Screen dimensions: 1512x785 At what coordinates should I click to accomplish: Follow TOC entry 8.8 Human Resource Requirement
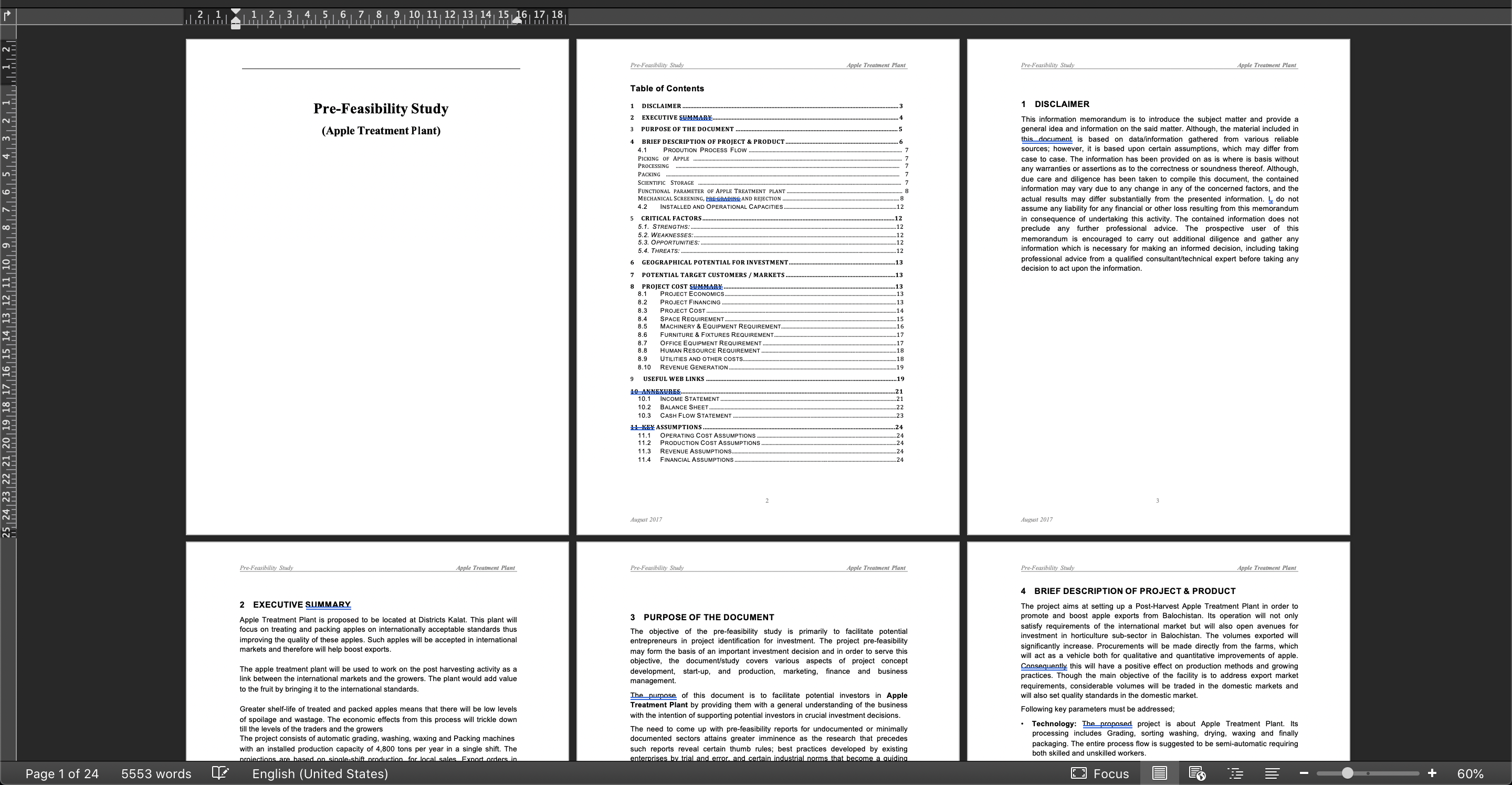(771, 350)
